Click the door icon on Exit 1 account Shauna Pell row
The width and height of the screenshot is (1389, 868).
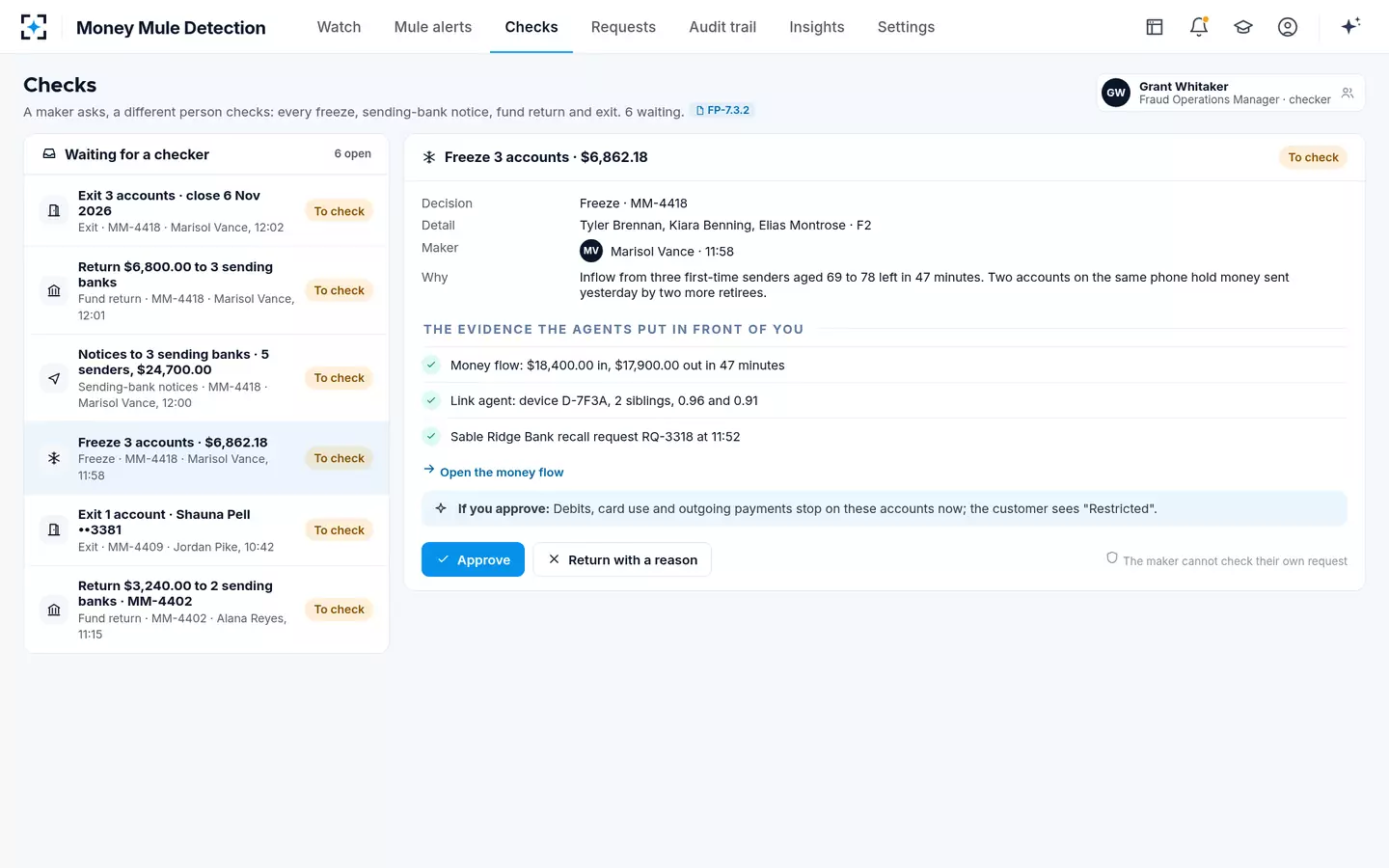pos(54,529)
